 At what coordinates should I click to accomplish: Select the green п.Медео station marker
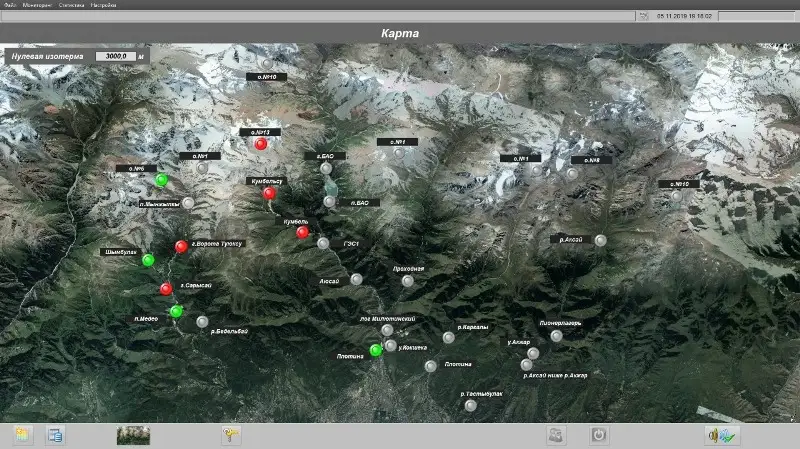pos(176,312)
